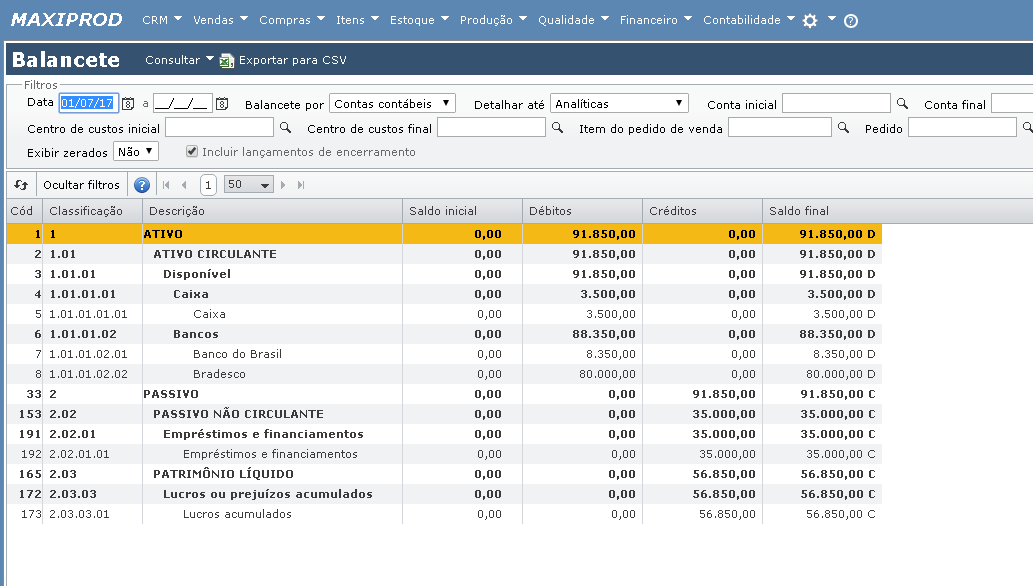Open calendar picker for start date
Screen dimensions: 1033x586
(127, 104)
